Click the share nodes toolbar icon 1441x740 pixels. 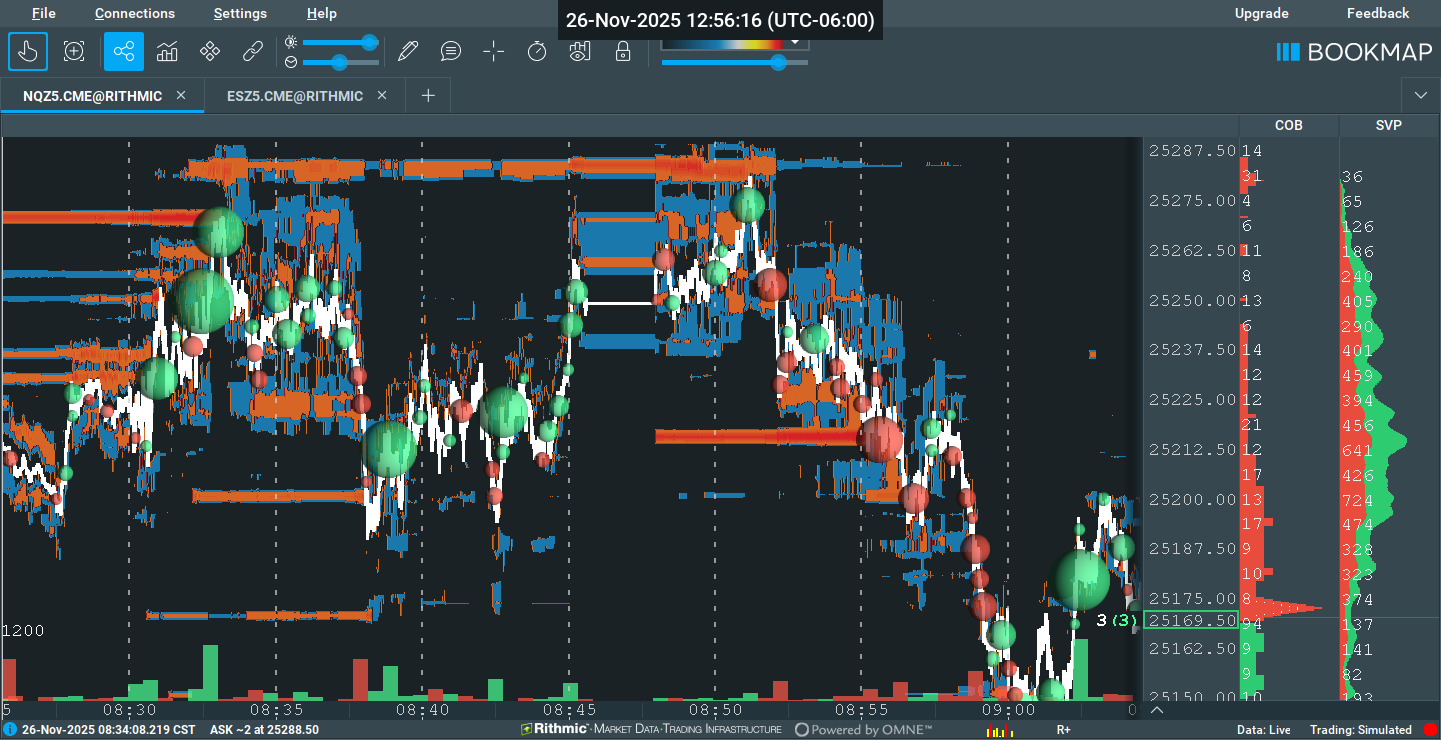click(124, 51)
